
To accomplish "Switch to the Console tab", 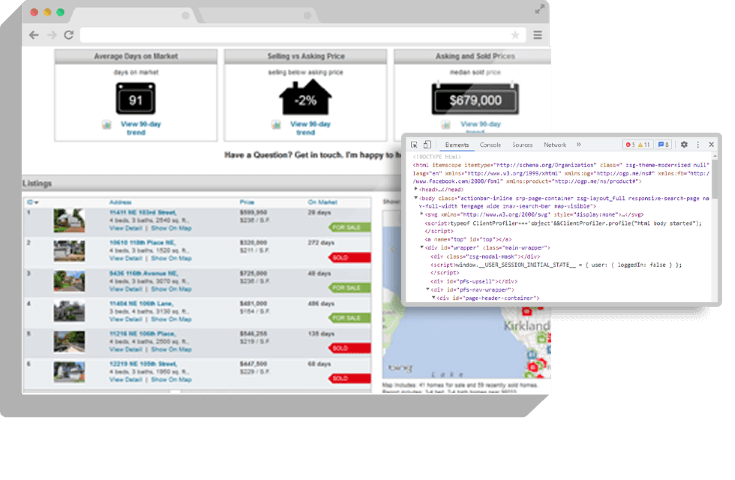I will pyautogui.click(x=490, y=145).
